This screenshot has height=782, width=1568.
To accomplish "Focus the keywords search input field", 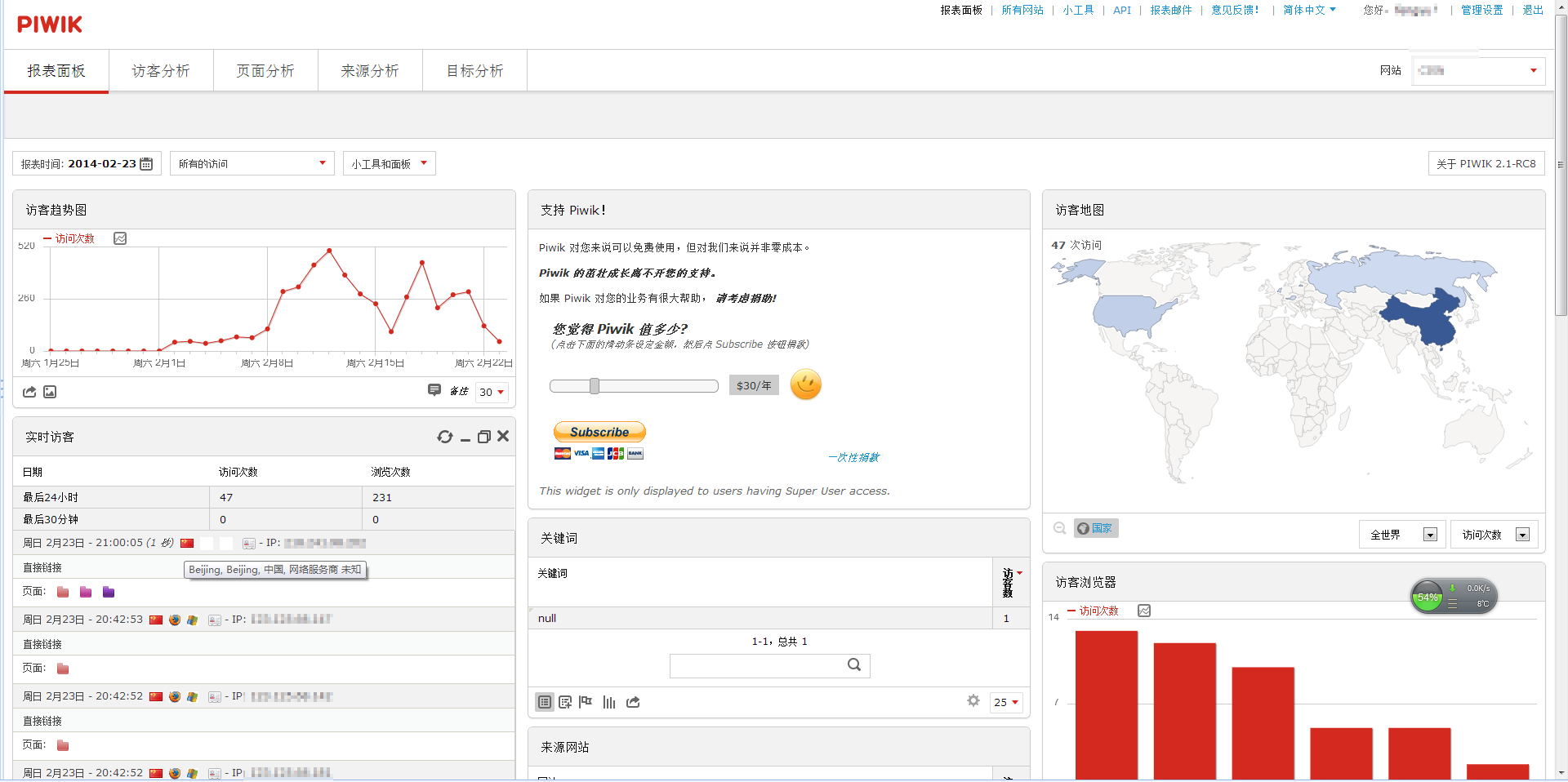I will click(x=769, y=665).
